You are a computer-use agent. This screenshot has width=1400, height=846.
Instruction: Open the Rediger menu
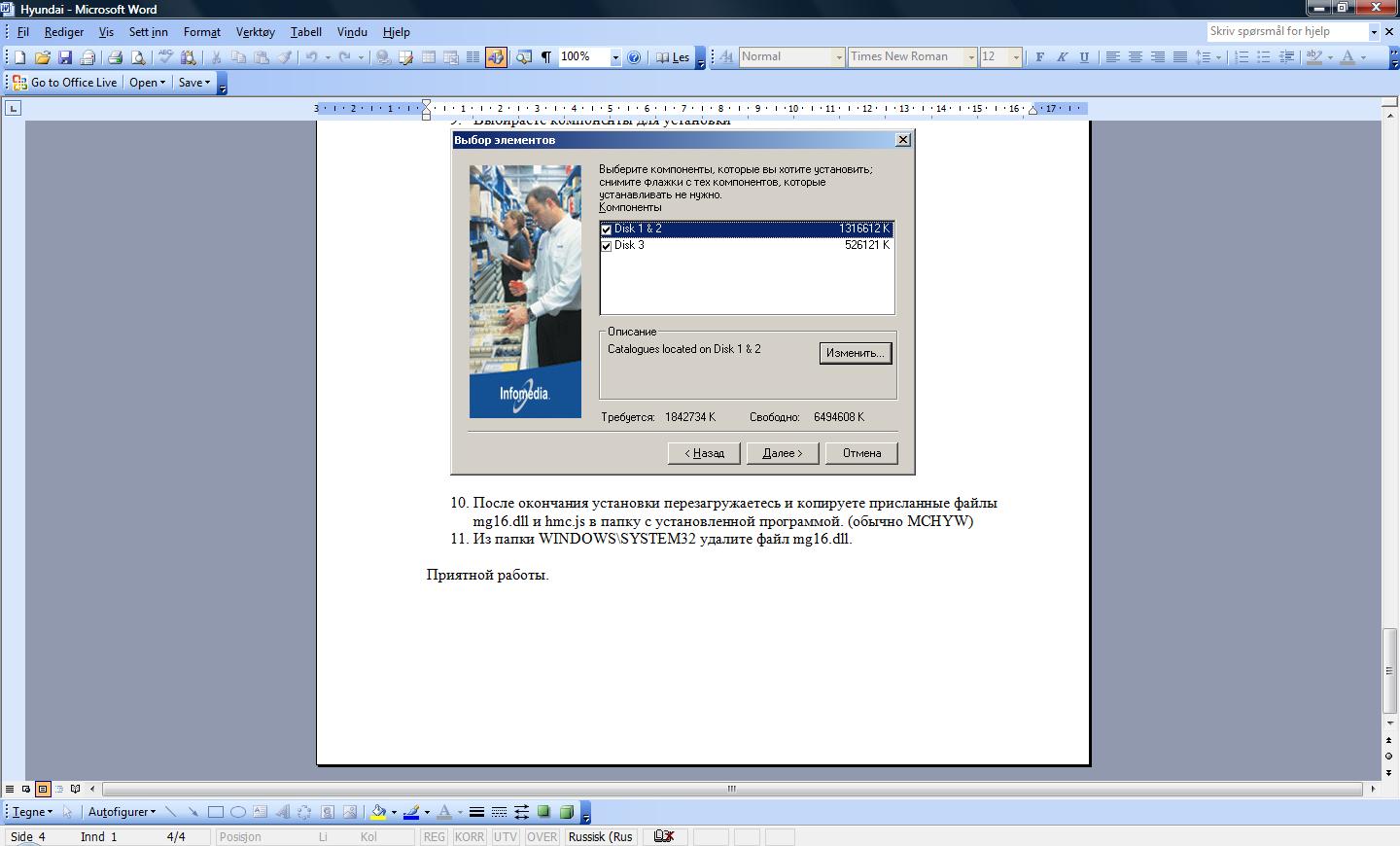point(63,32)
